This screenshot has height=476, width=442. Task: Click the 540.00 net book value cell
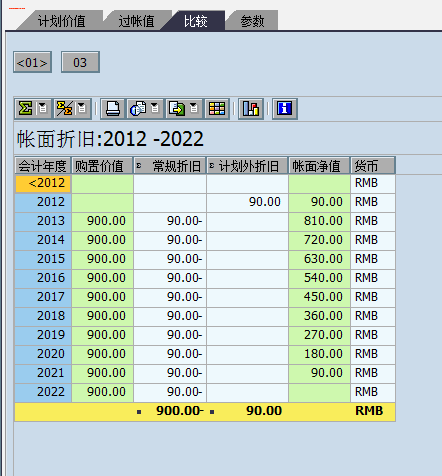[319, 278]
